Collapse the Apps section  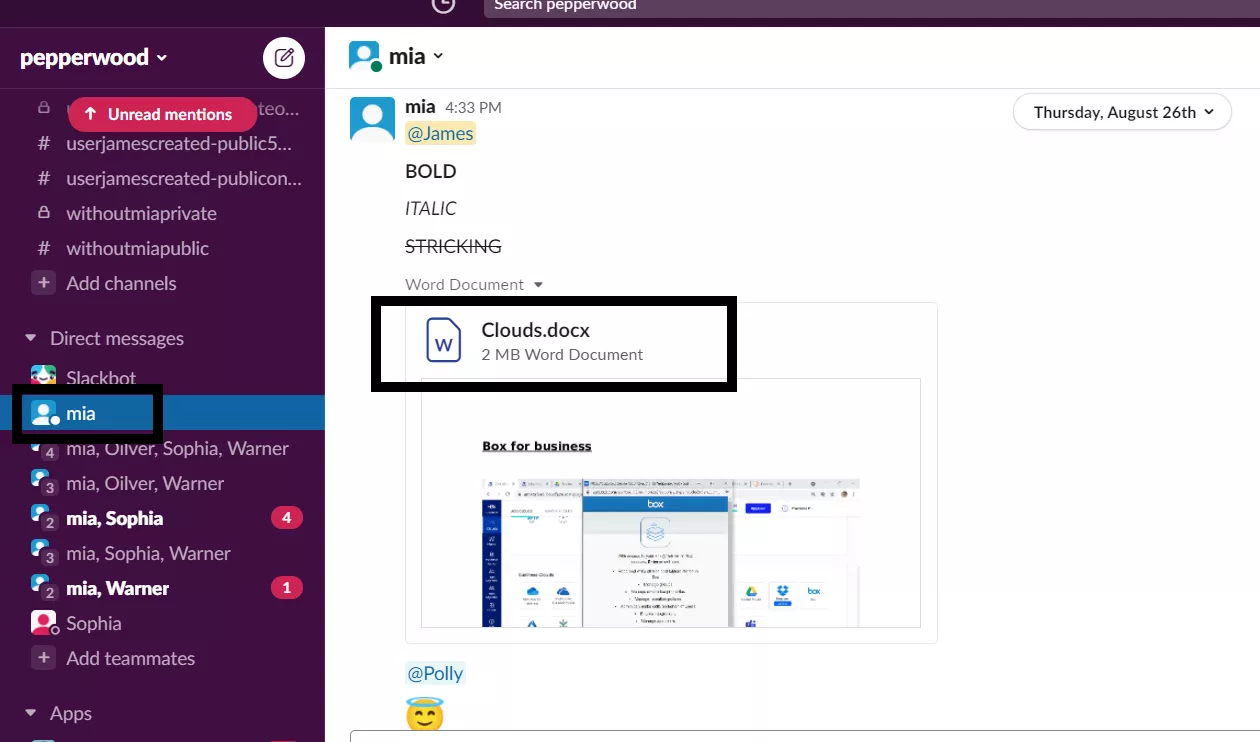pos(30,713)
